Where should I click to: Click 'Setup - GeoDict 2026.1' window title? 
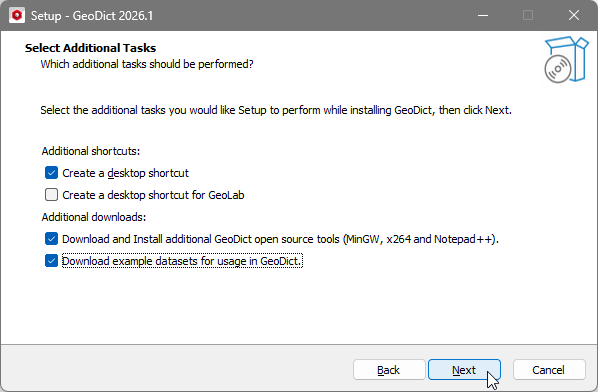(x=92, y=16)
